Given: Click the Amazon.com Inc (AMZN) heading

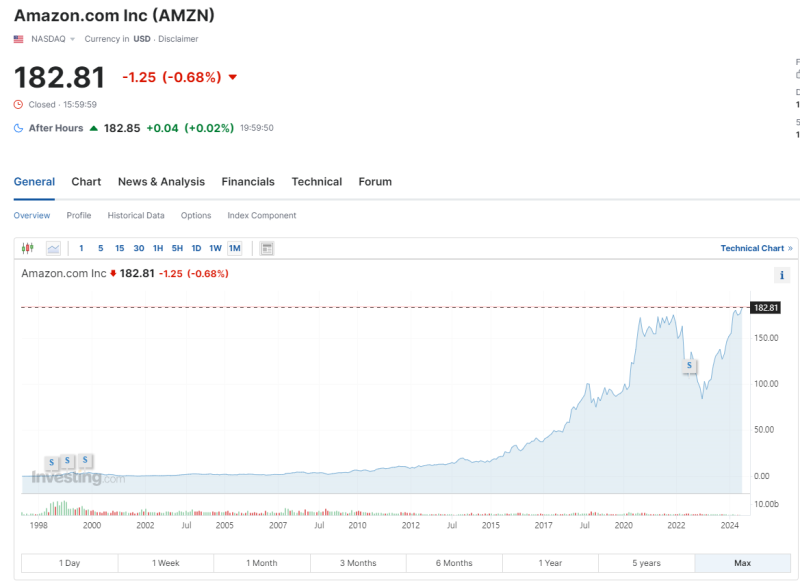Looking at the screenshot, I should pyautogui.click(x=114, y=15).
